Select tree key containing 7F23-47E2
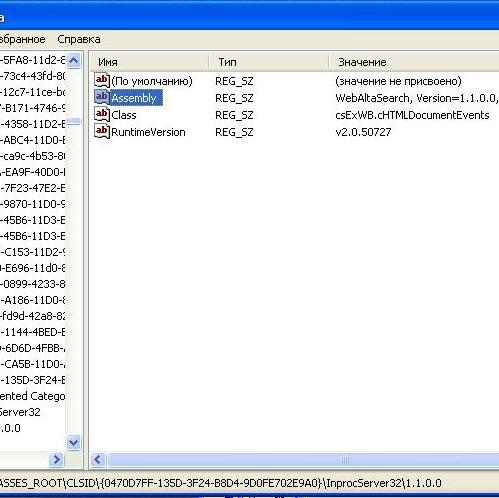499x498 pixels. (32, 188)
